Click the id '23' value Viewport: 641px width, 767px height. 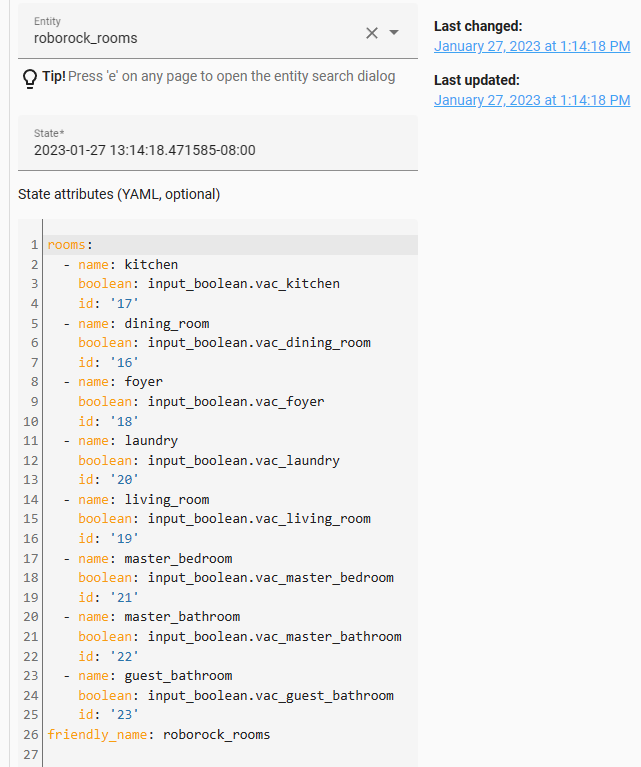[124, 715]
